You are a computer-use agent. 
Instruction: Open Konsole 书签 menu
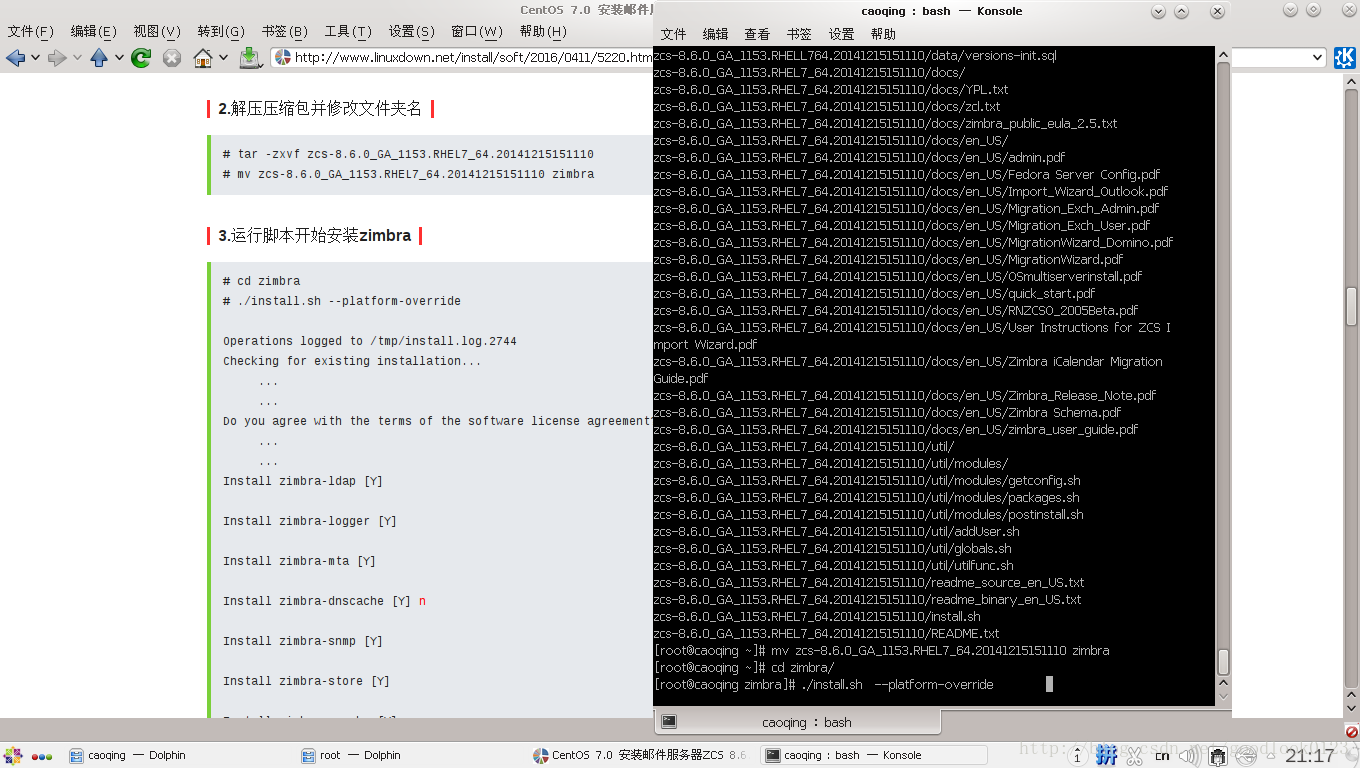(x=799, y=34)
